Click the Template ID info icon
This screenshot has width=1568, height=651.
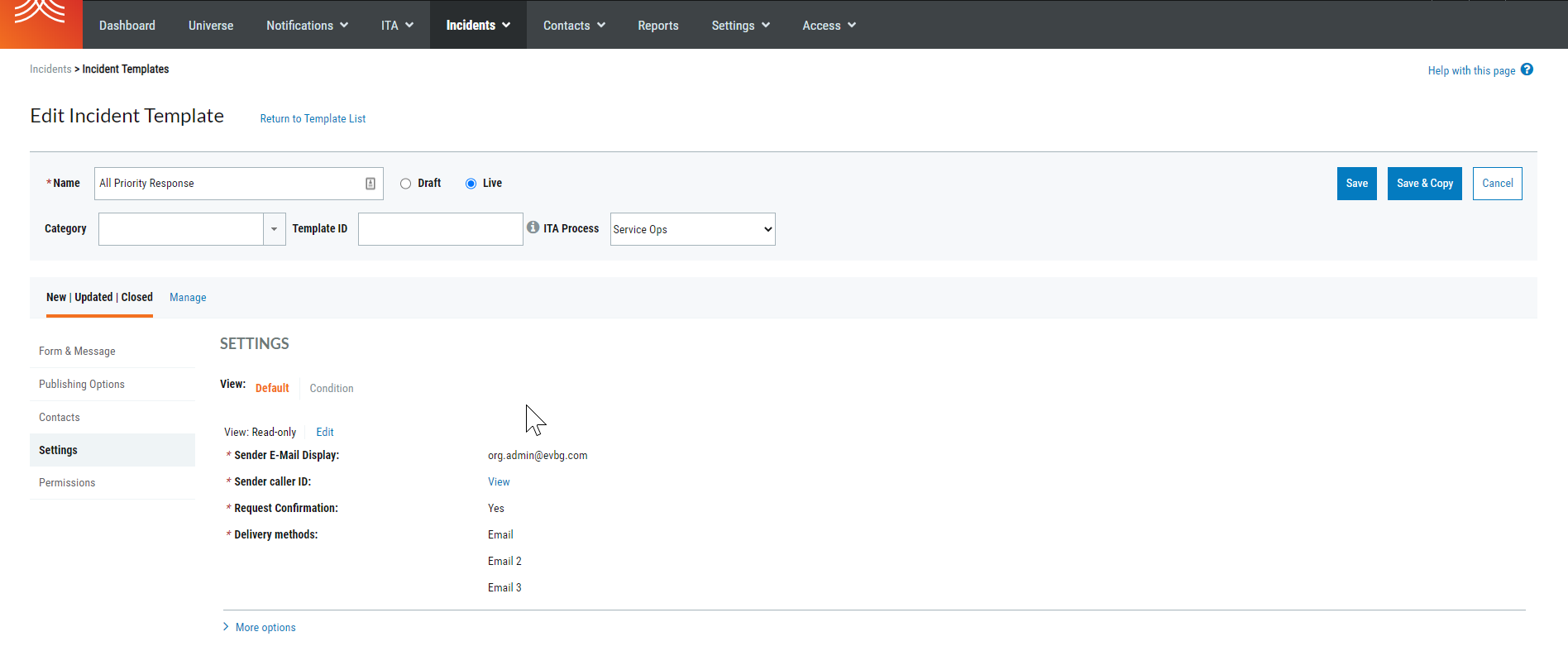pos(533,227)
